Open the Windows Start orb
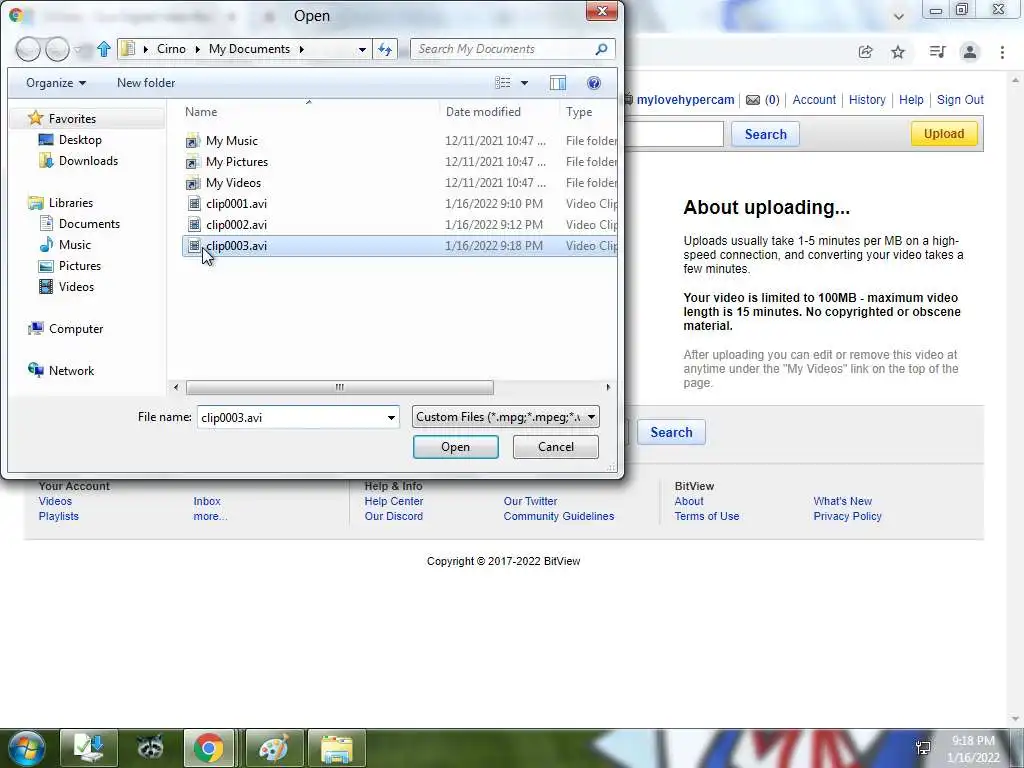The height and width of the screenshot is (768, 1024). [26, 748]
